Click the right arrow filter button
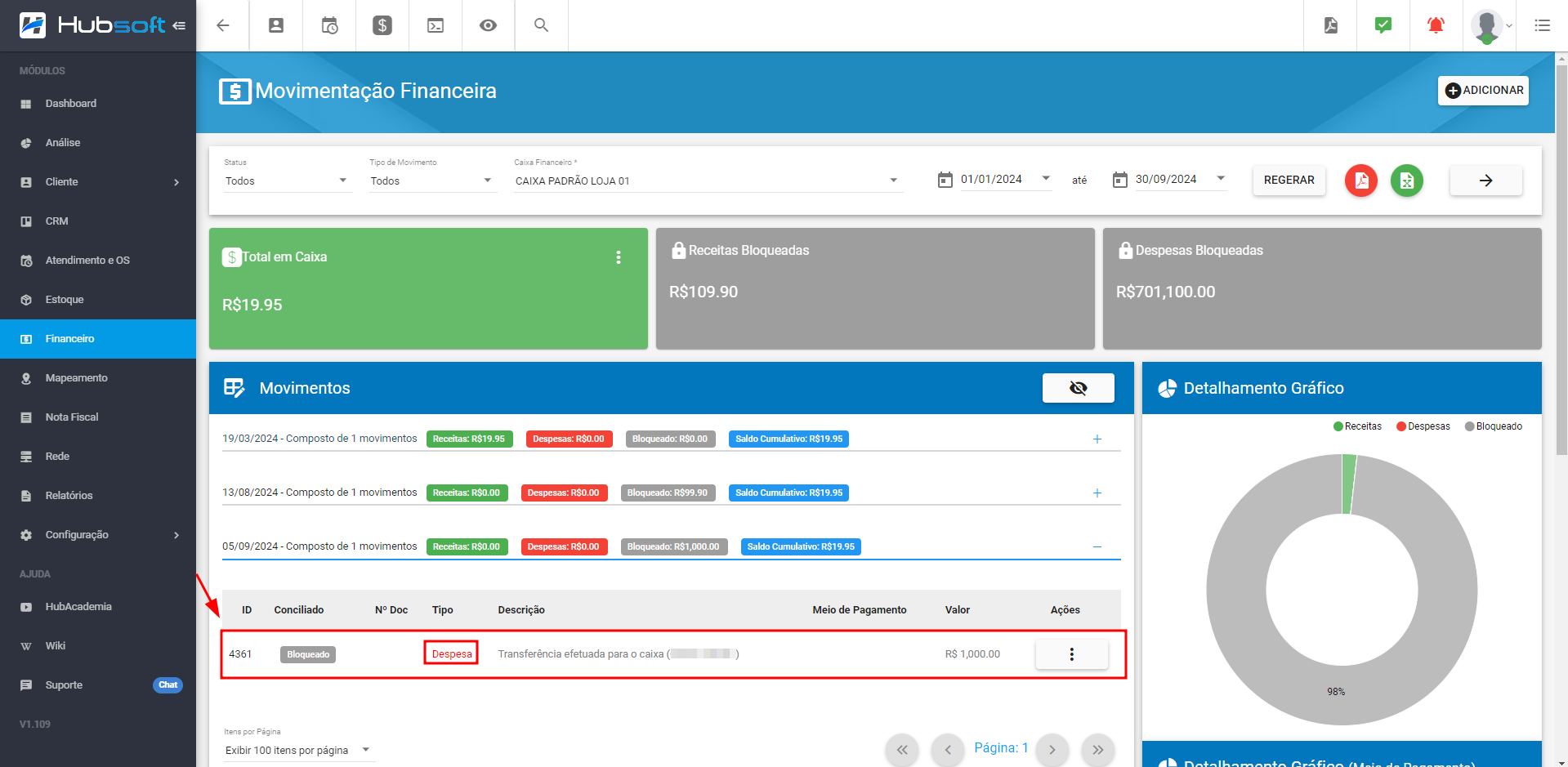1568x767 pixels. pyautogui.click(x=1485, y=181)
